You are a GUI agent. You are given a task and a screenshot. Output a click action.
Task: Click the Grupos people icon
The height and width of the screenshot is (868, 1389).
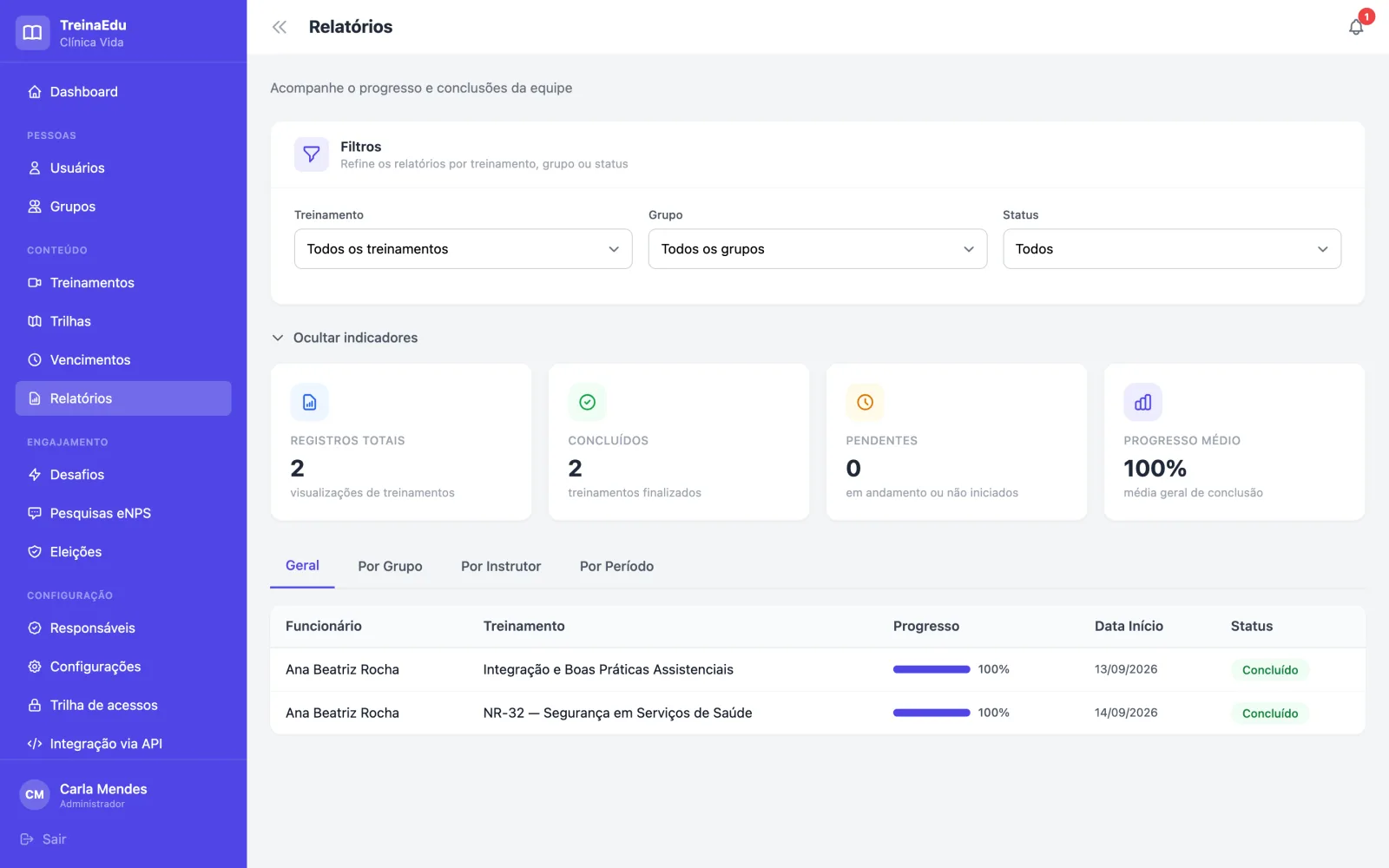click(35, 207)
